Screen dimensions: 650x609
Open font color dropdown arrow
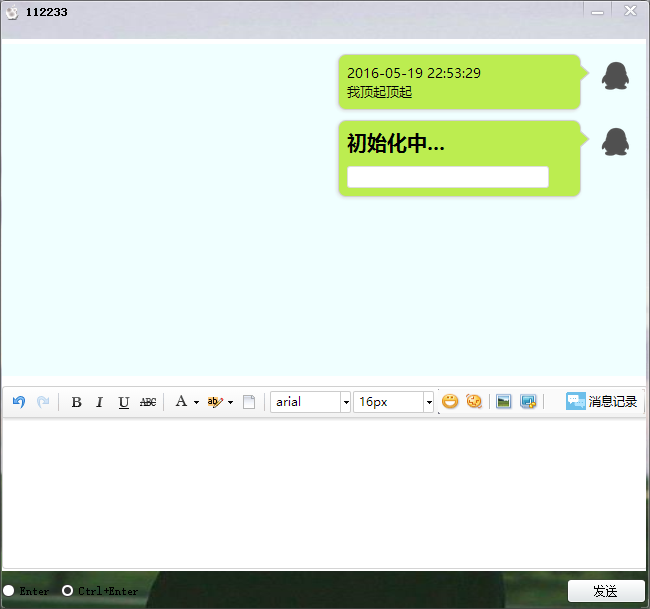click(196, 402)
